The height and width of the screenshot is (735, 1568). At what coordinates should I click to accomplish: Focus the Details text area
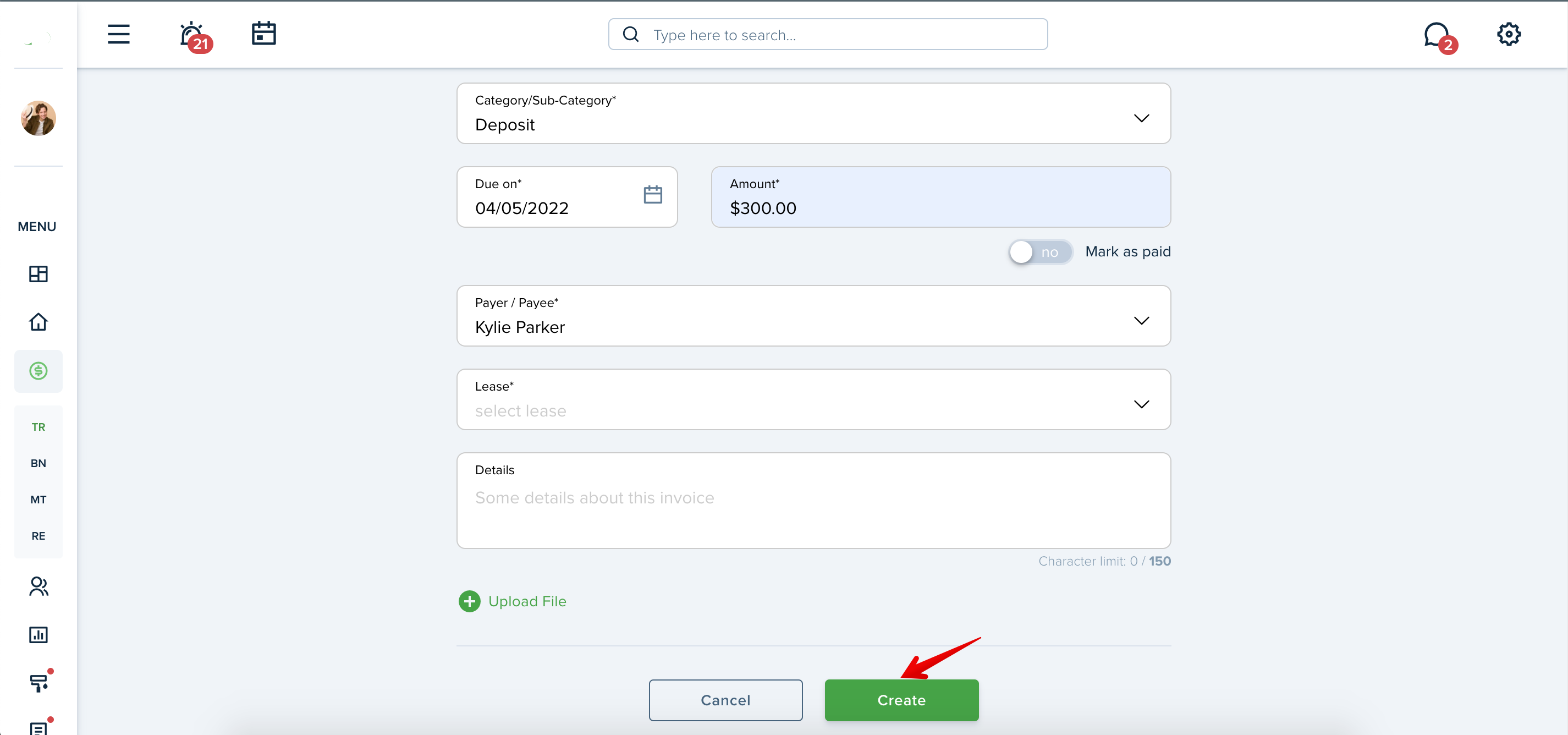point(813,501)
